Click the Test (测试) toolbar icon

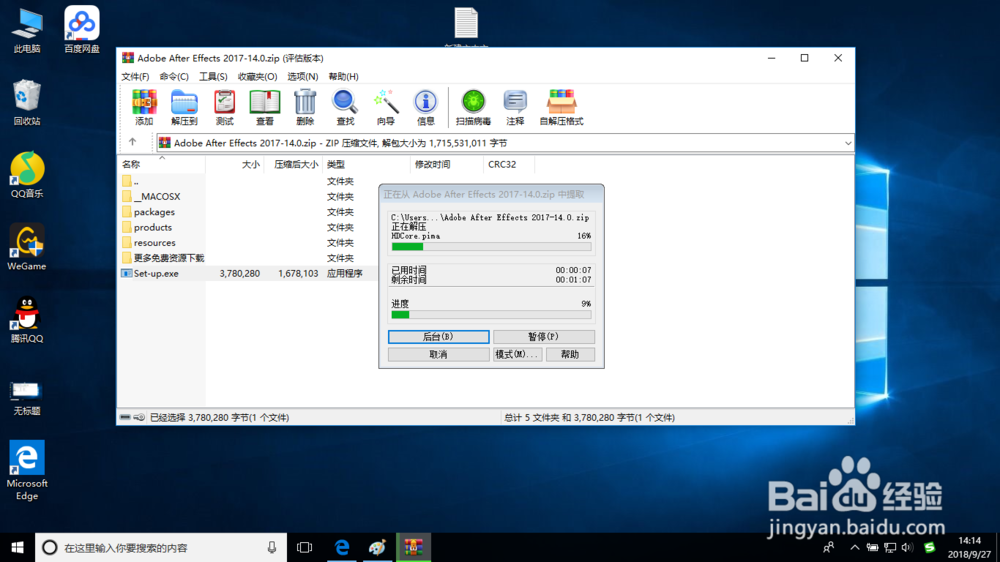click(224, 107)
